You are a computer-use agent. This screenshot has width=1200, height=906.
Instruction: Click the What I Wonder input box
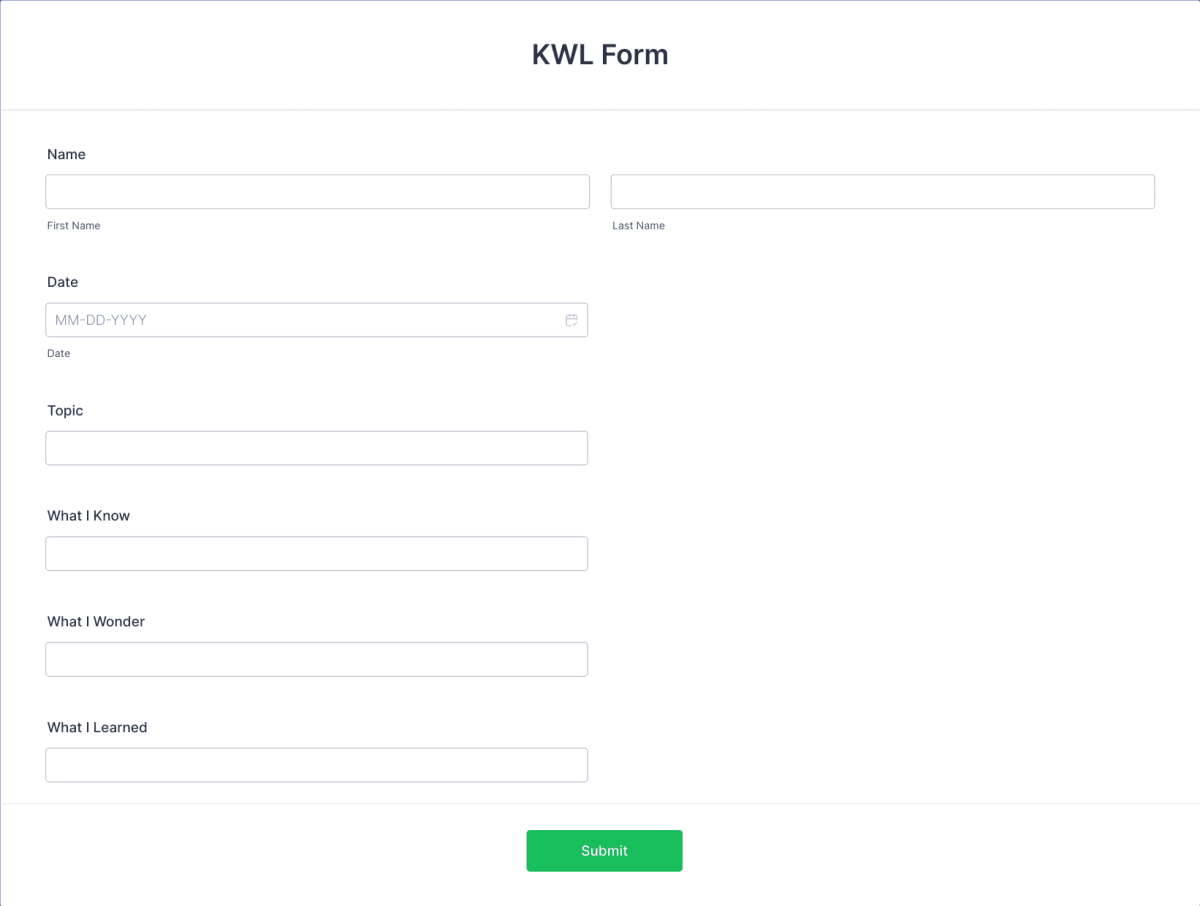[317, 659]
